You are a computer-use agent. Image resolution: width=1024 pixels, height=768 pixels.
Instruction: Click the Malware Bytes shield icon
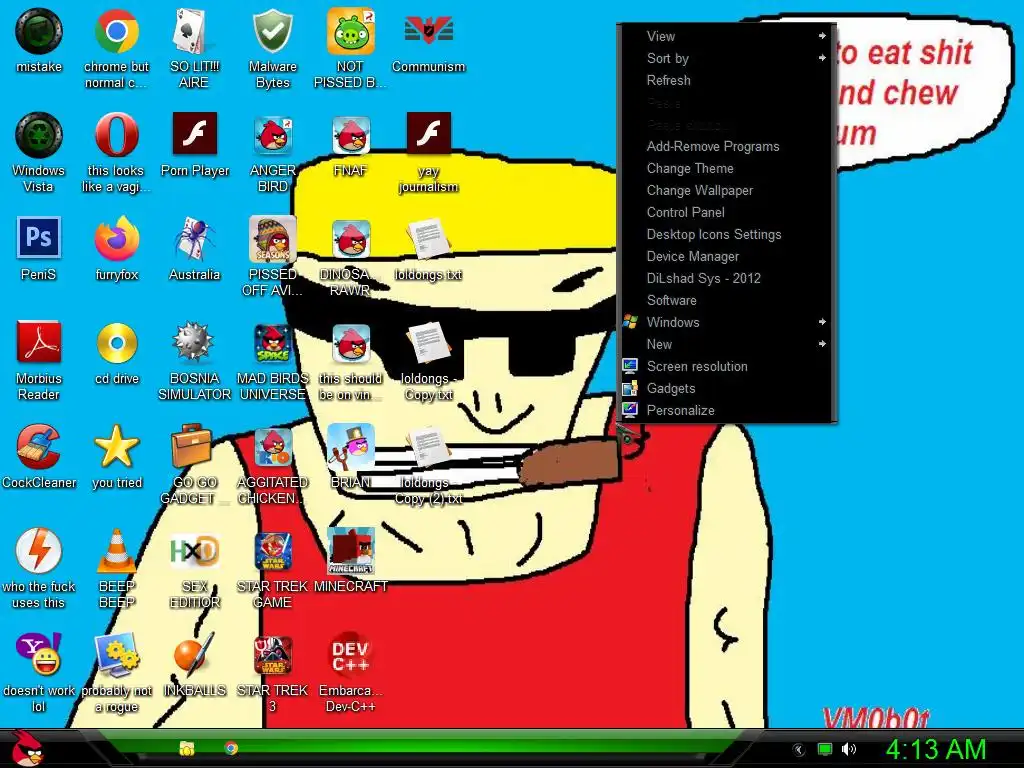click(272, 31)
